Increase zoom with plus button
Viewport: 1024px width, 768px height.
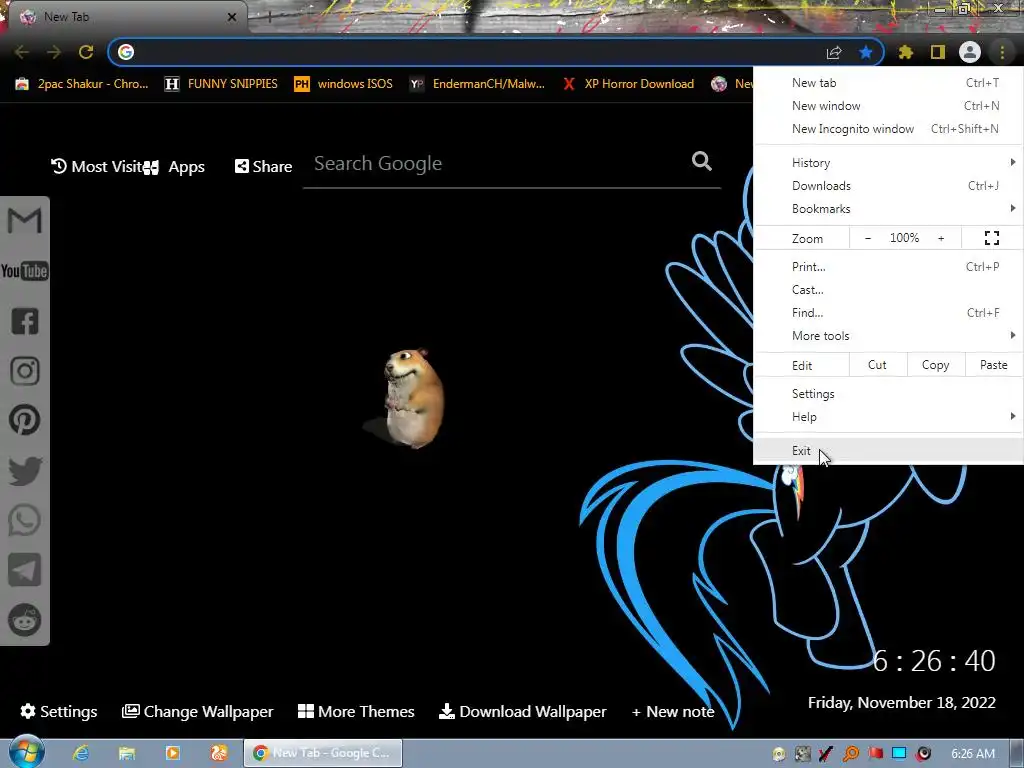click(941, 238)
